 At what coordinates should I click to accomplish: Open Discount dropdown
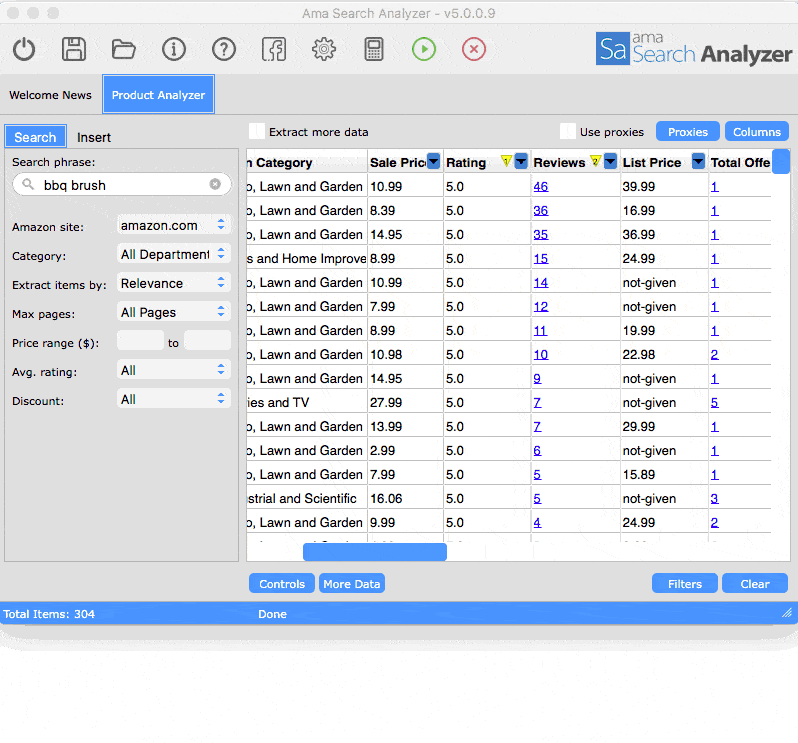173,399
